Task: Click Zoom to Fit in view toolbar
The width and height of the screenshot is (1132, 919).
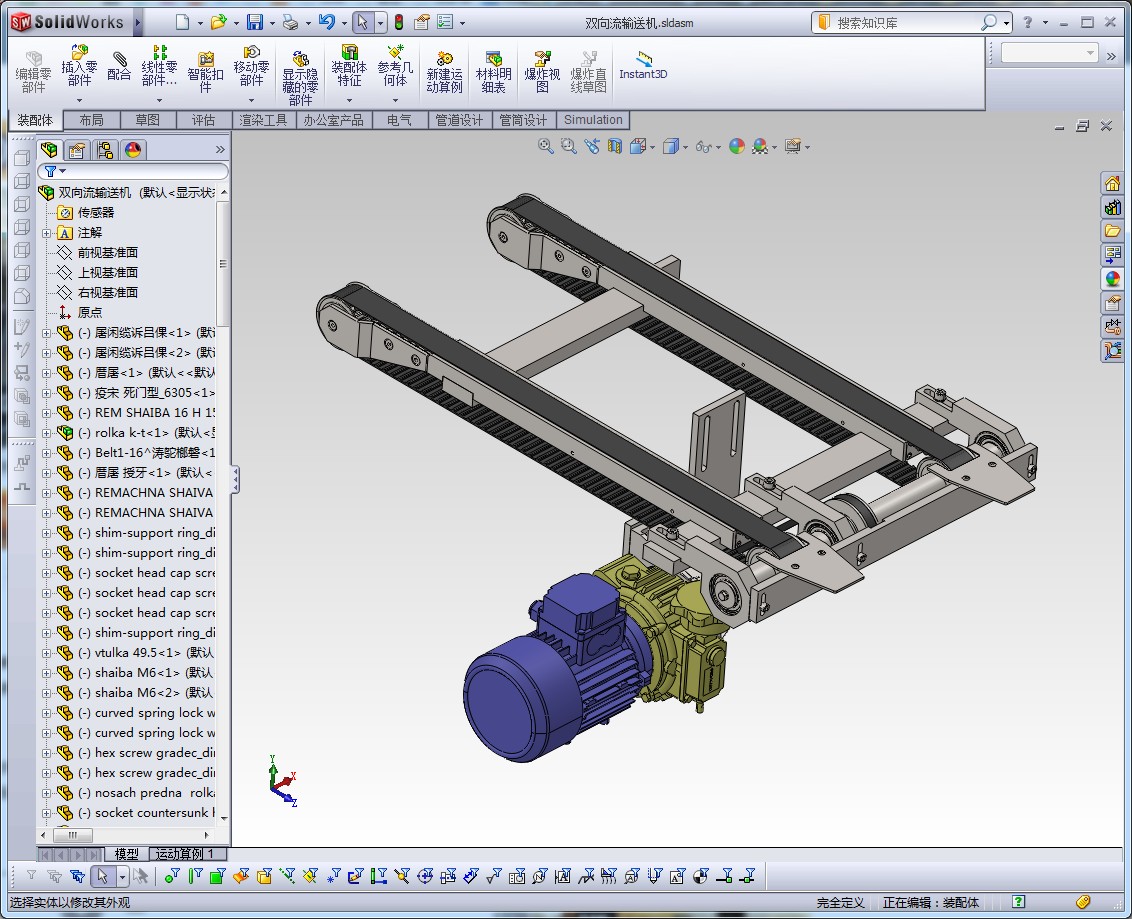Action: coord(546,147)
